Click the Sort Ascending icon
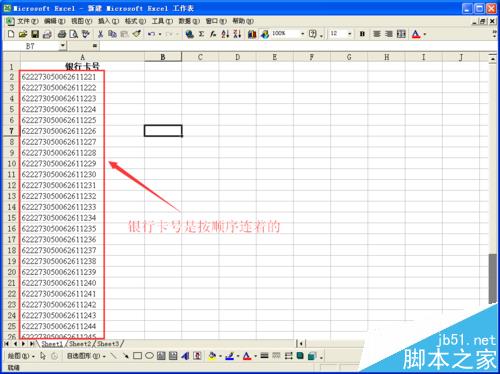 pos(225,34)
